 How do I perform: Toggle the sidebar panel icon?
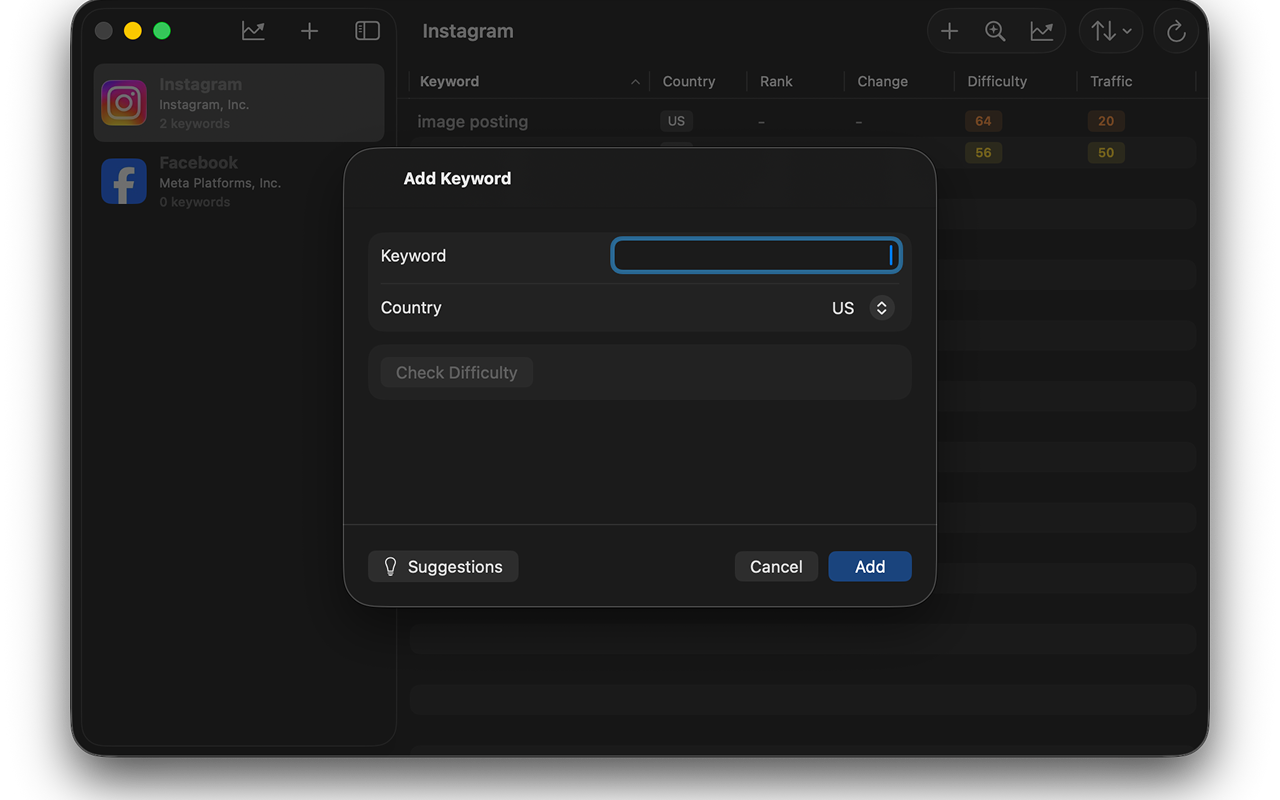point(367,31)
